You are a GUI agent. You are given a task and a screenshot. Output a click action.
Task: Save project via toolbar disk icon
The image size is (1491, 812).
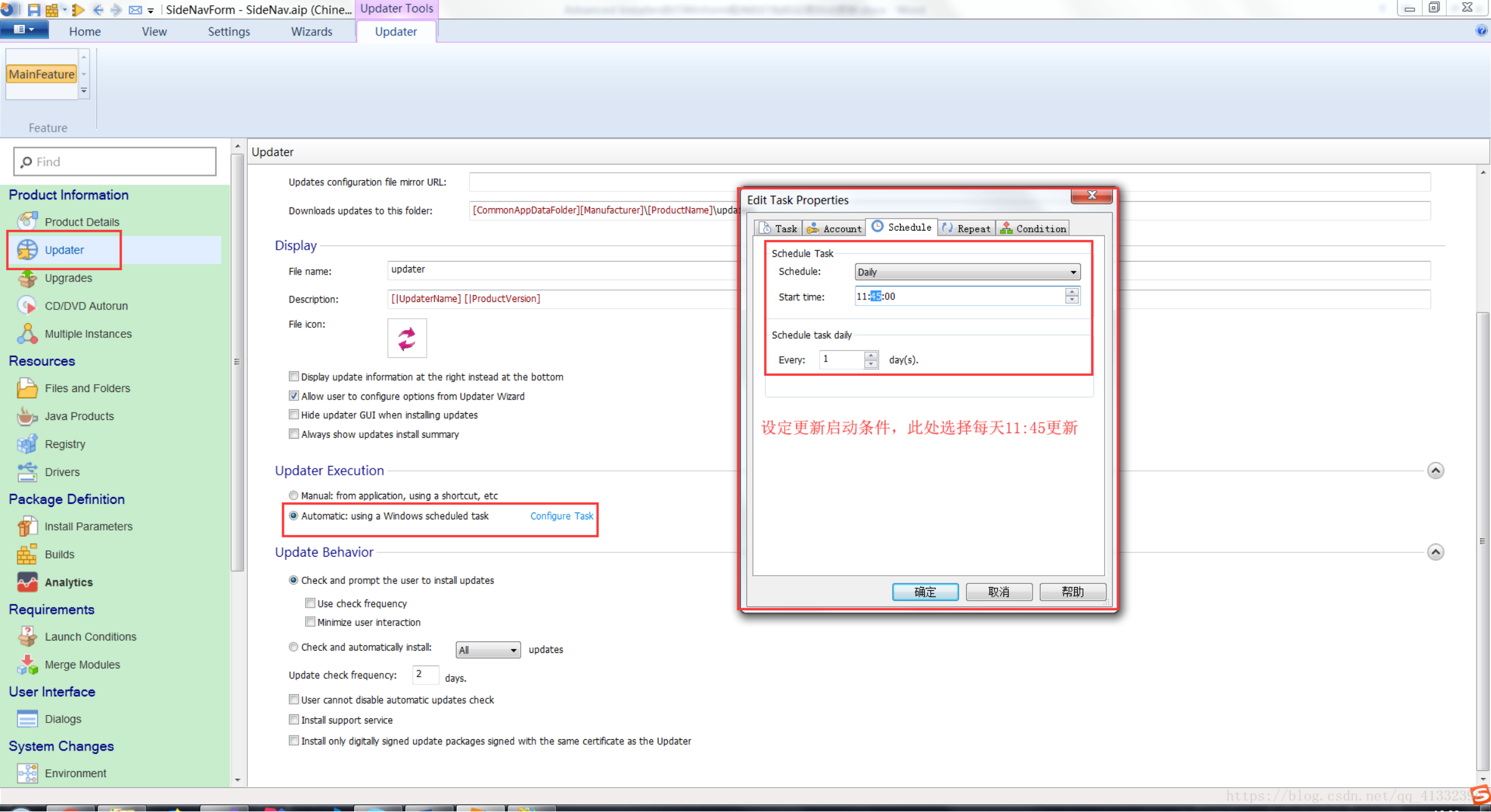[x=34, y=9]
